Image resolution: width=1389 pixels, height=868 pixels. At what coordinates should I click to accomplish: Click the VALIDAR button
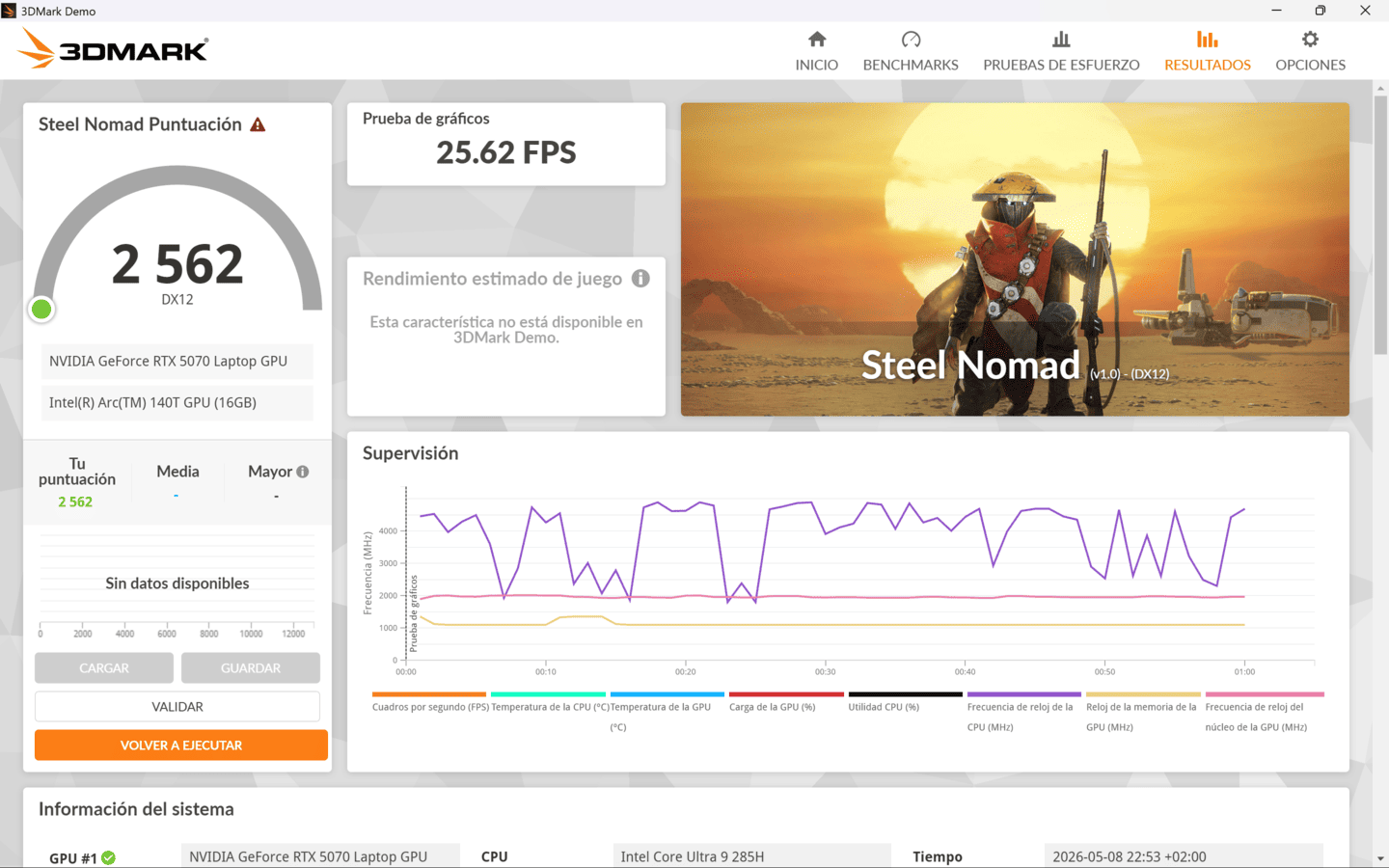pos(177,707)
